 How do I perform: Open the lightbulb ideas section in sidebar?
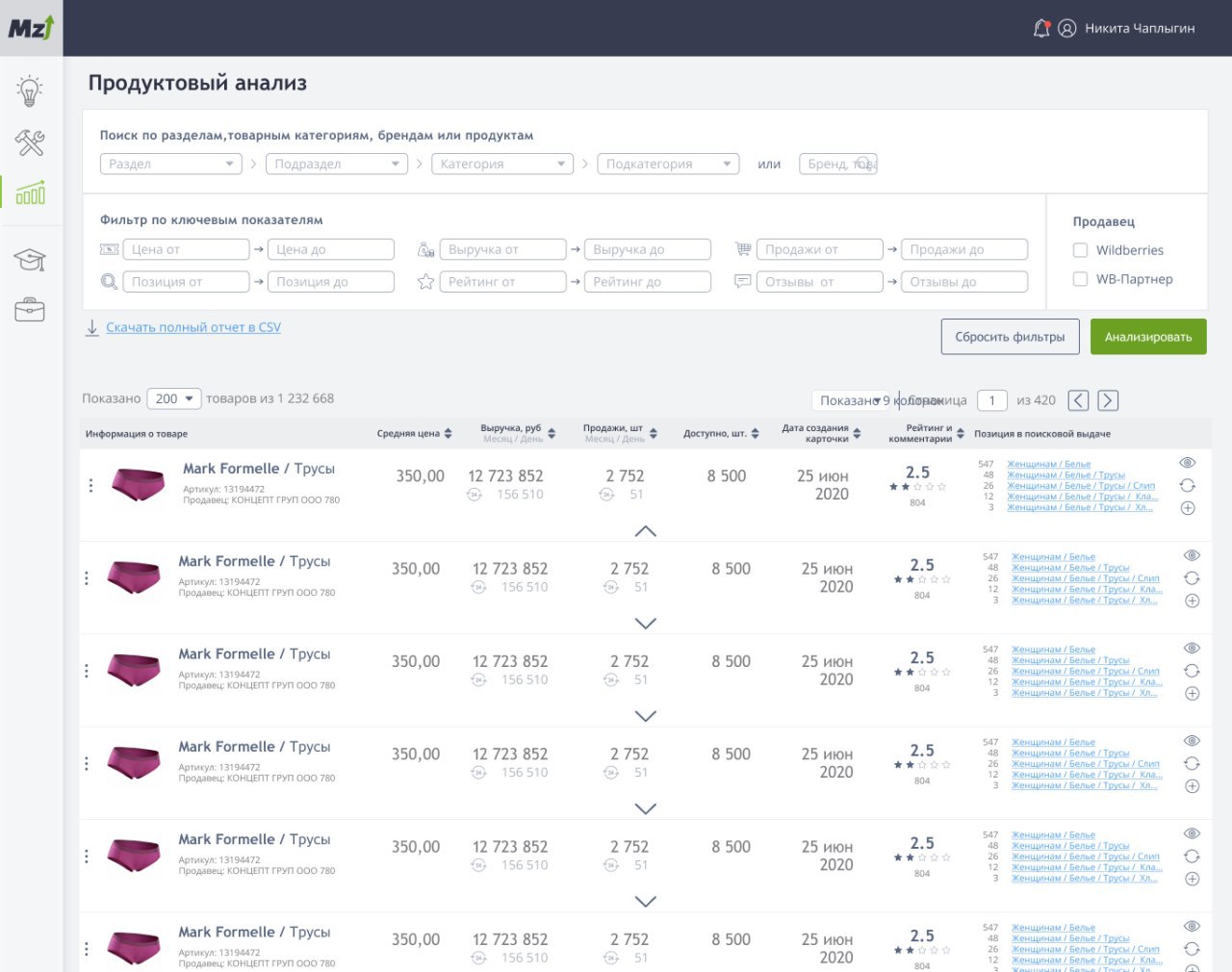[x=30, y=90]
